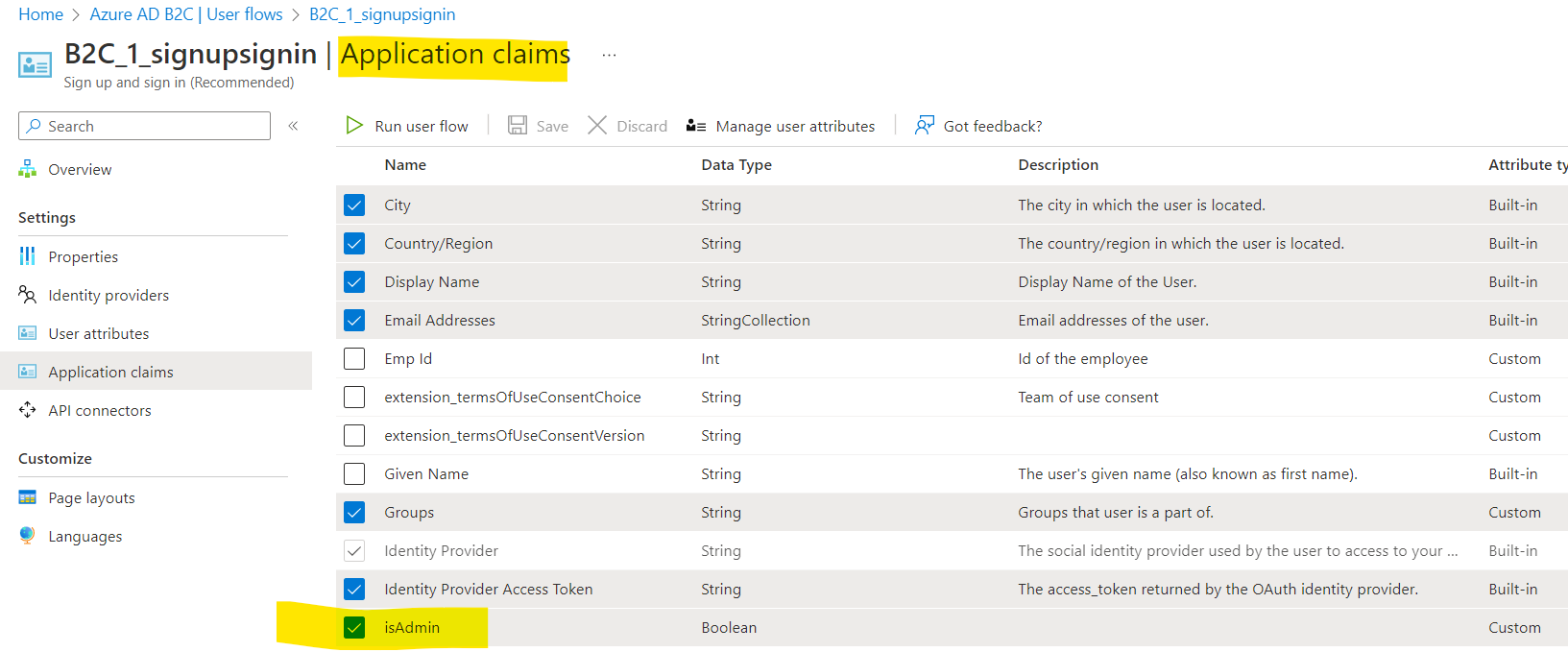
Task: Open Page layouts under Customize
Action: 91,497
